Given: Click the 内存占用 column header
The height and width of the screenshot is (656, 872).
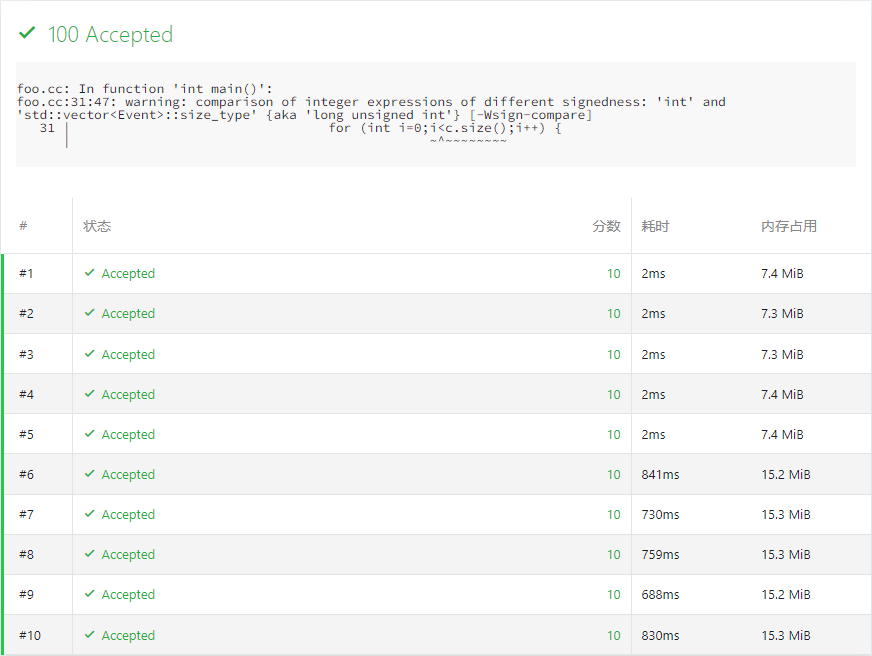Looking at the screenshot, I should (x=788, y=226).
